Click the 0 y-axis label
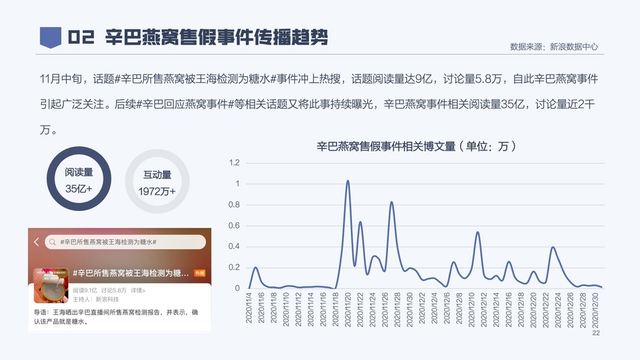The image size is (640, 360). (238, 288)
